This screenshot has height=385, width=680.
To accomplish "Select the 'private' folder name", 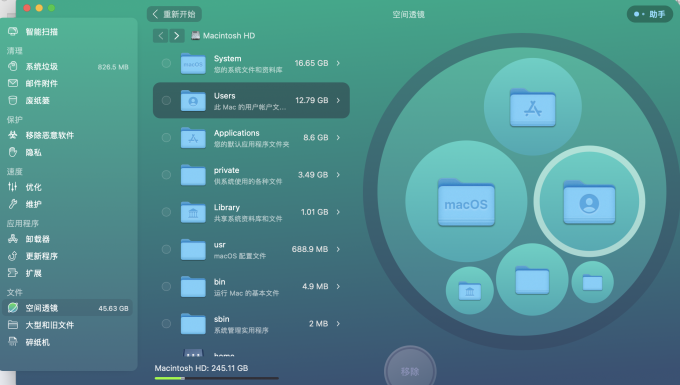I will point(226,170).
